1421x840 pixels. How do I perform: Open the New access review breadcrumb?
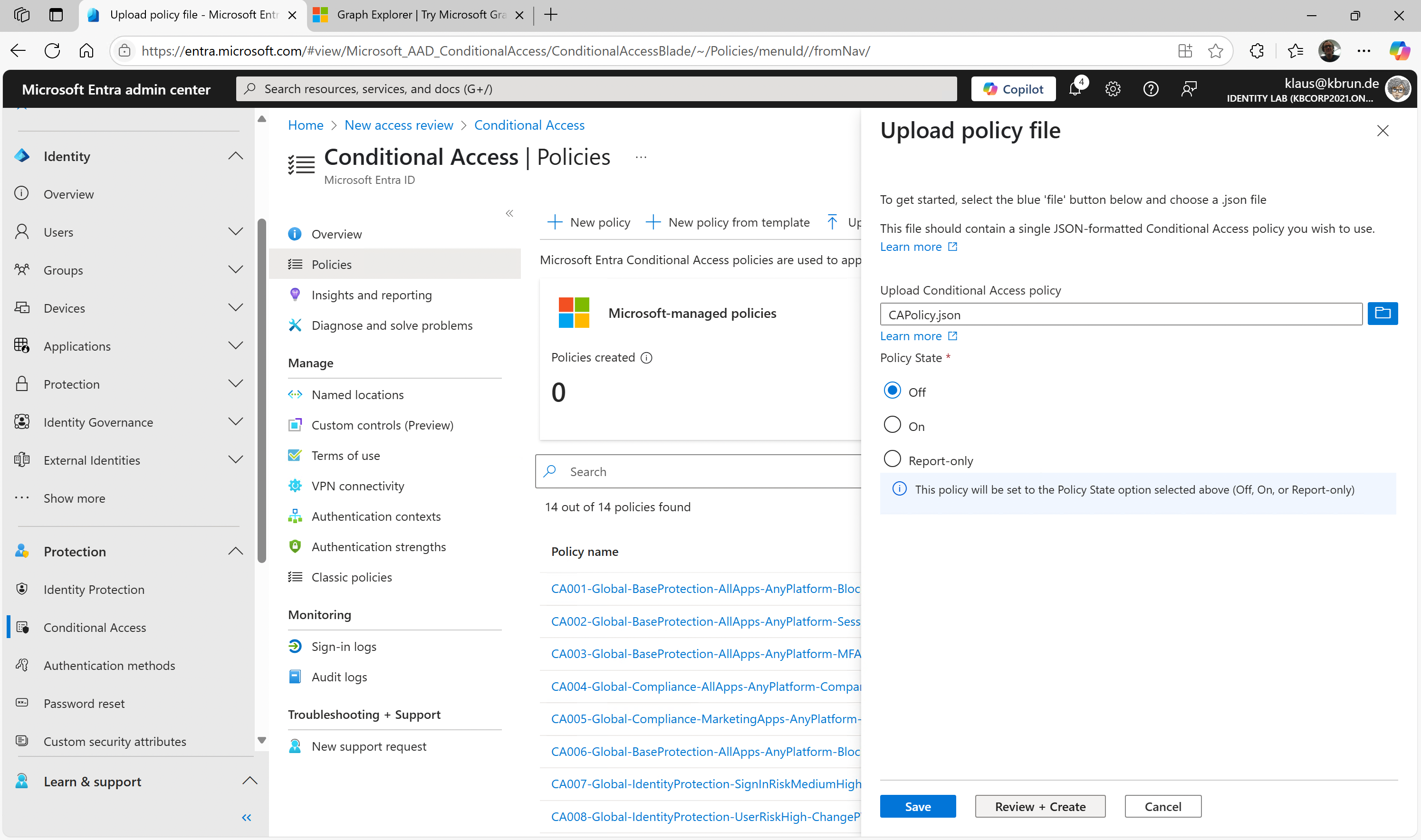point(399,125)
